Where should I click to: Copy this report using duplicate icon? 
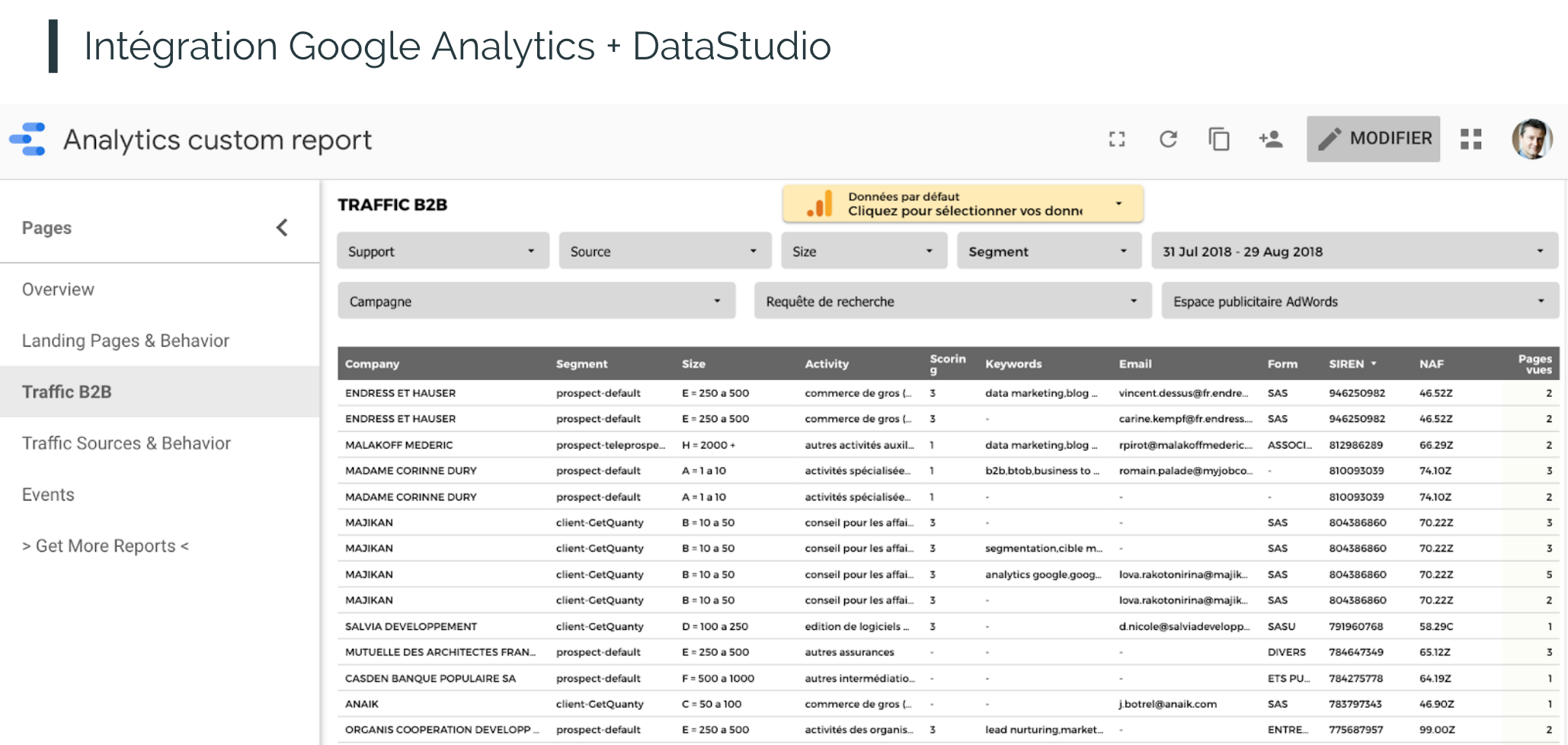1219,139
